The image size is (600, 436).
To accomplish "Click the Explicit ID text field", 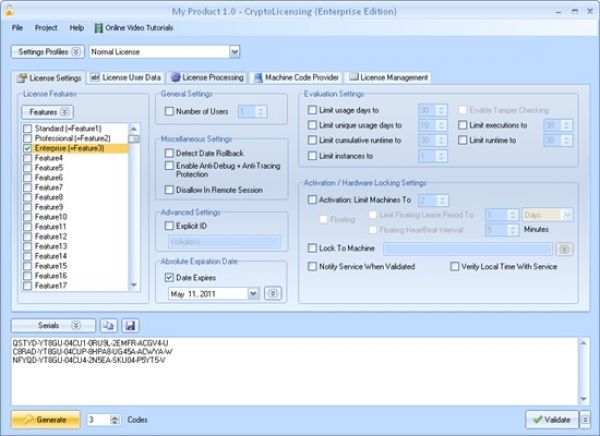I will [x=224, y=242].
